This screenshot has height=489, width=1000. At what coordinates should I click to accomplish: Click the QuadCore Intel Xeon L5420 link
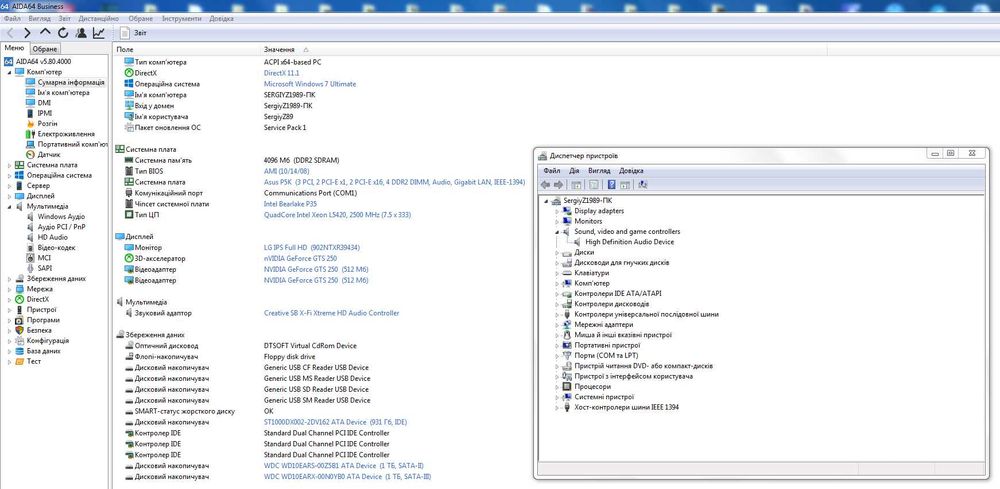tap(337, 215)
